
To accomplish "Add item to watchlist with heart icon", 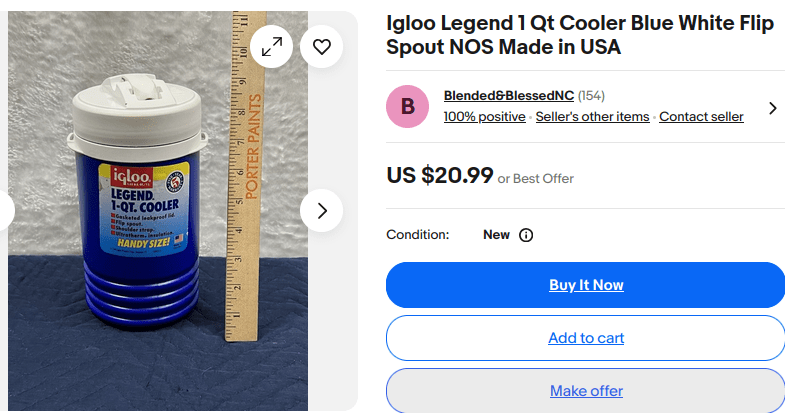I will (321, 46).
